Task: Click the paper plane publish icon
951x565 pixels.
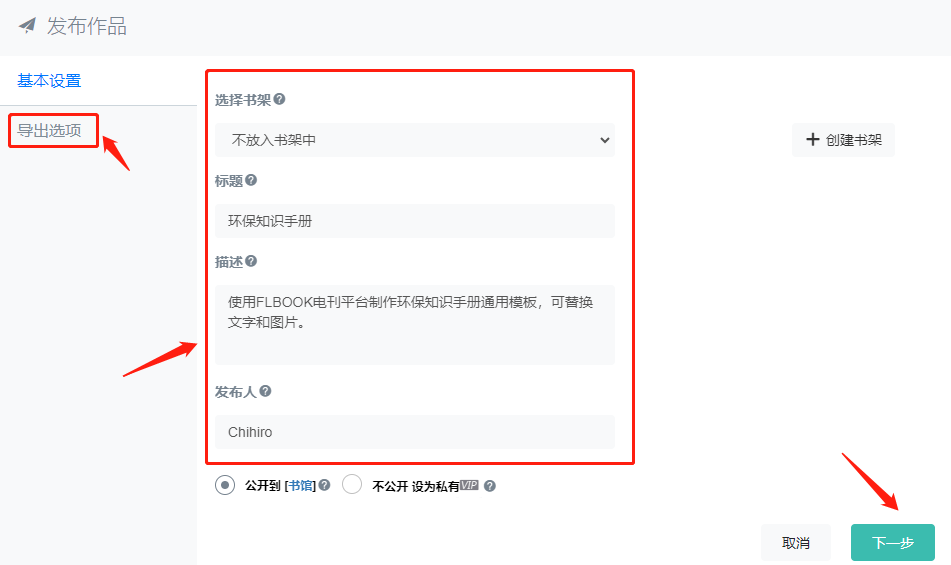Action: (27, 25)
